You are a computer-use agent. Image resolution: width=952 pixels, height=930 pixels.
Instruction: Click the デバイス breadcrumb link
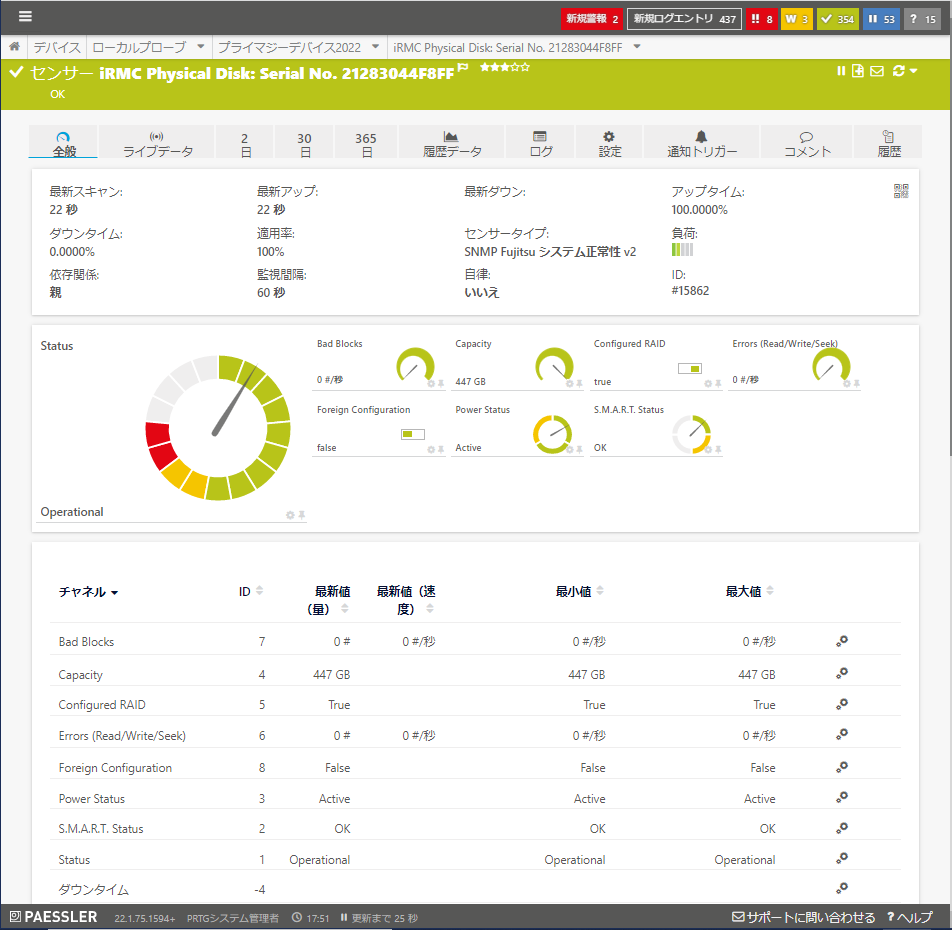[x=56, y=47]
